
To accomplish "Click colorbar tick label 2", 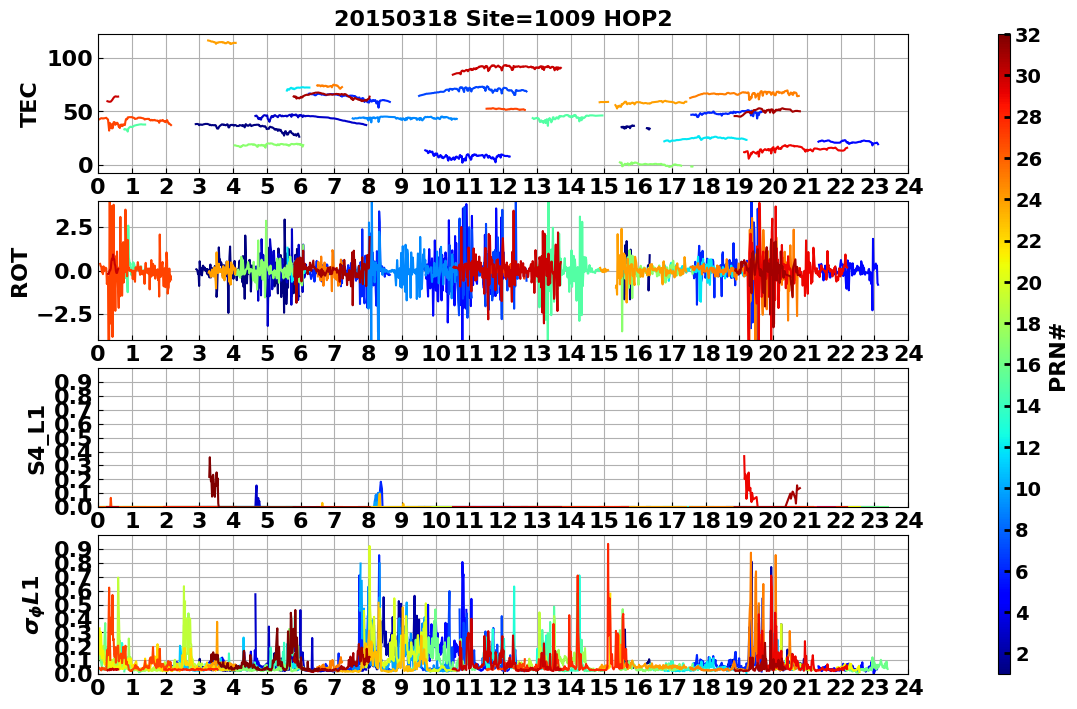I will [1022, 653].
